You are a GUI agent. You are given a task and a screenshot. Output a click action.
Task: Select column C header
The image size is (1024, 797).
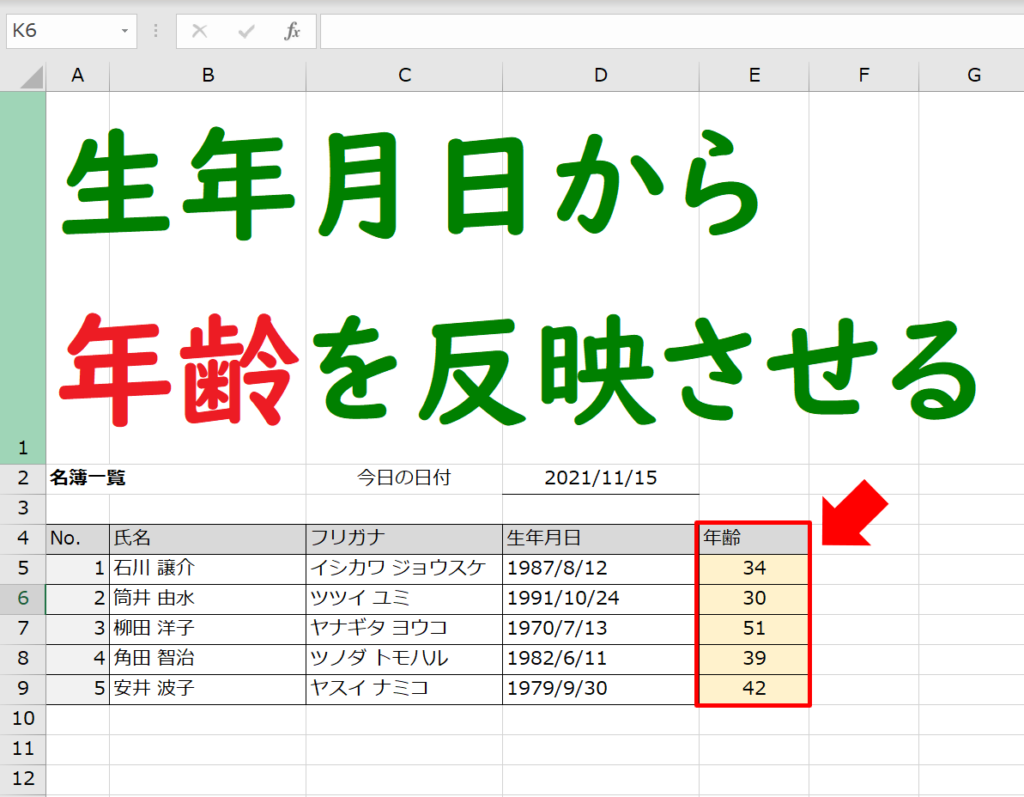[x=404, y=75]
